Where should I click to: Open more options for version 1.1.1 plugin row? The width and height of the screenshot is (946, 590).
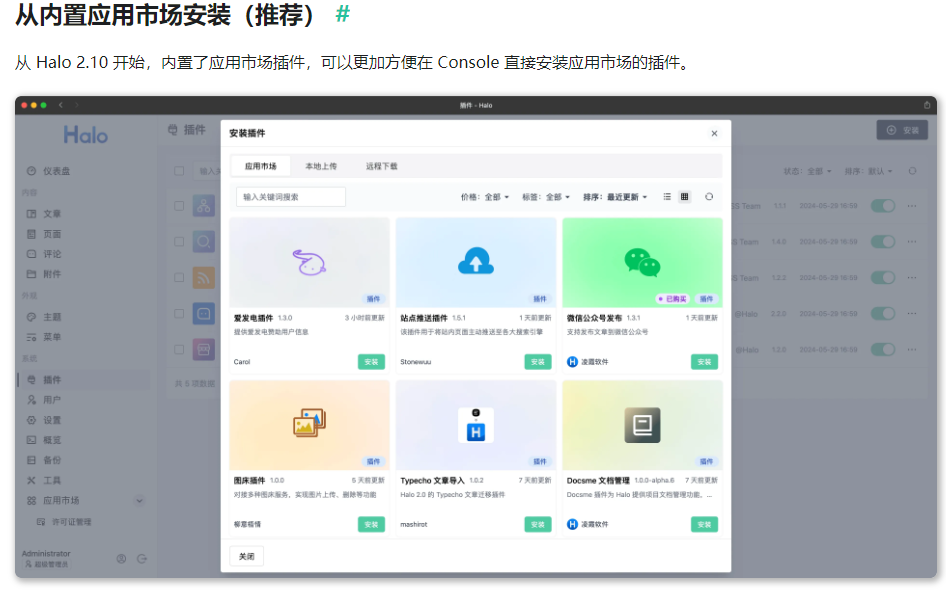tap(912, 206)
